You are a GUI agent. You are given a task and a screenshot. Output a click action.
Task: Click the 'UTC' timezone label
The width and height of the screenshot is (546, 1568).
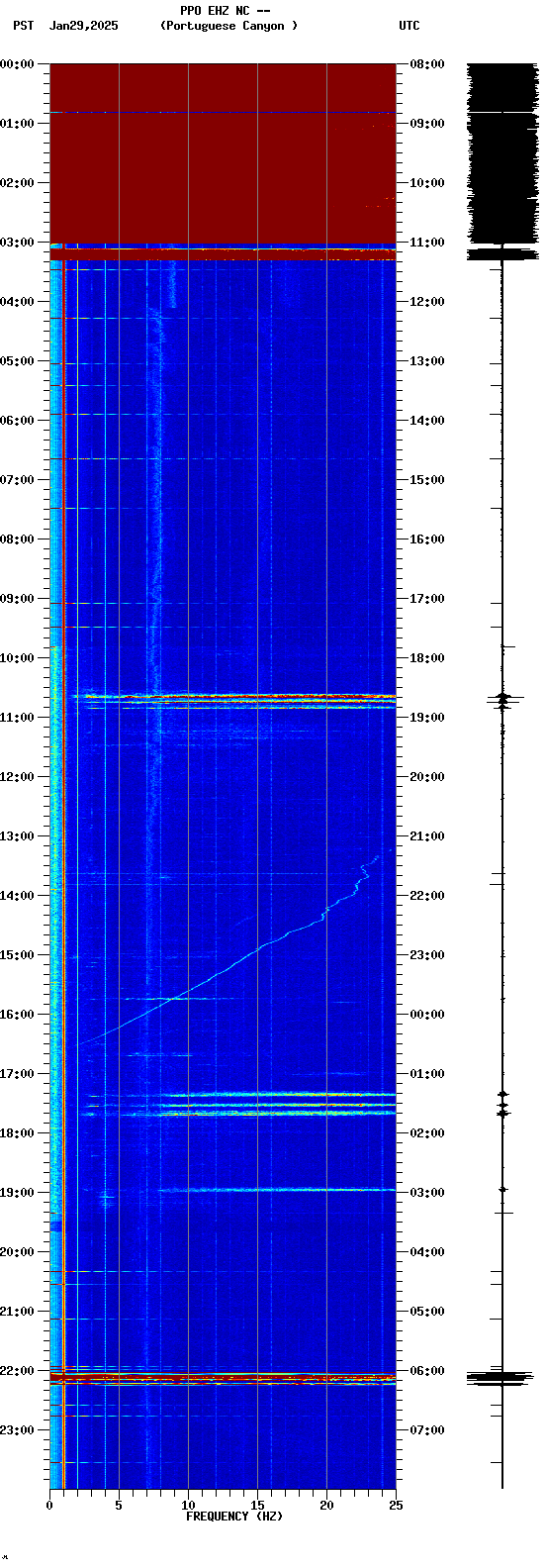409,26
